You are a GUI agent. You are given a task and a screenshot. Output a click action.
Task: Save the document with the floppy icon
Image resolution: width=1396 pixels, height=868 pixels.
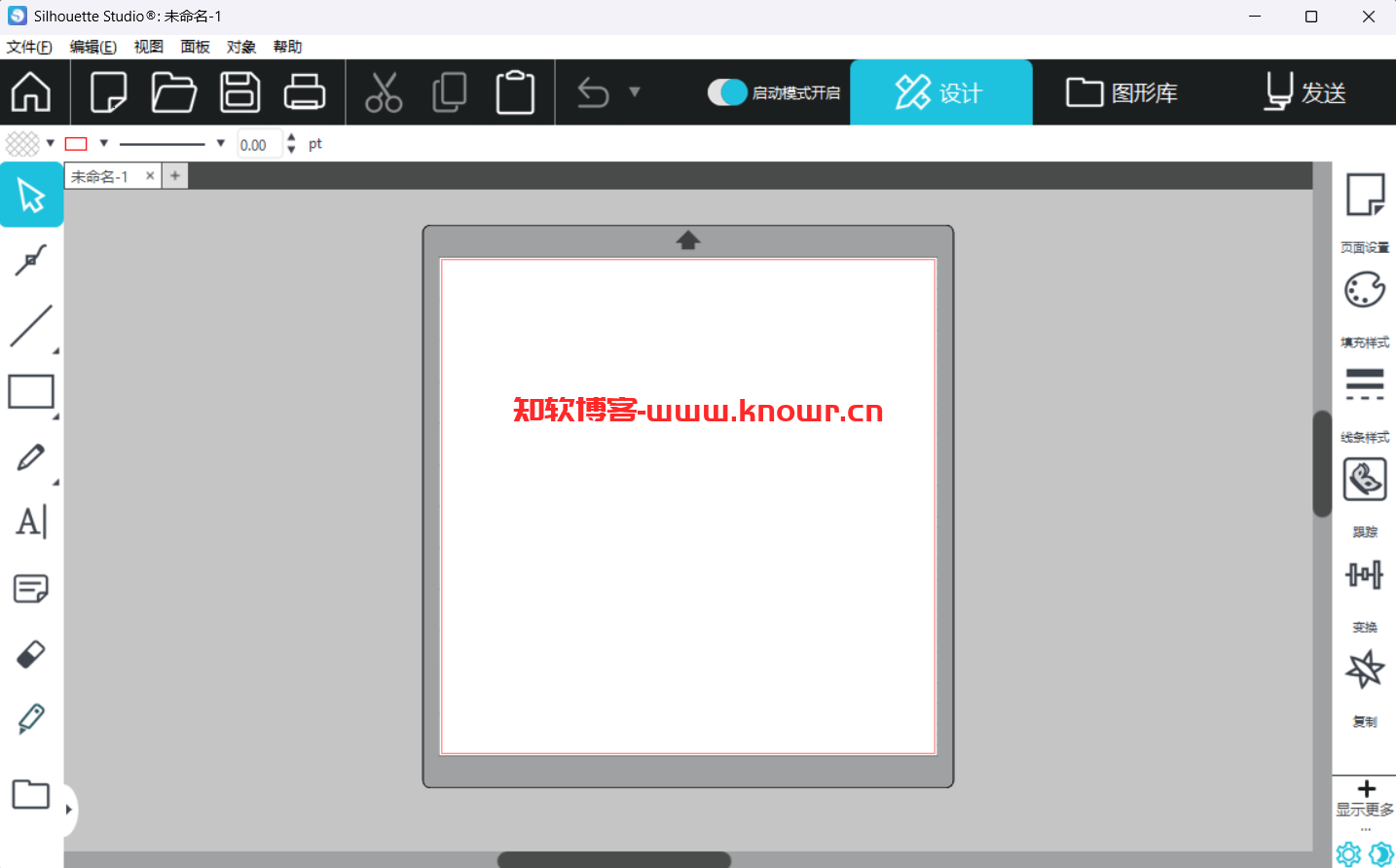tap(239, 92)
